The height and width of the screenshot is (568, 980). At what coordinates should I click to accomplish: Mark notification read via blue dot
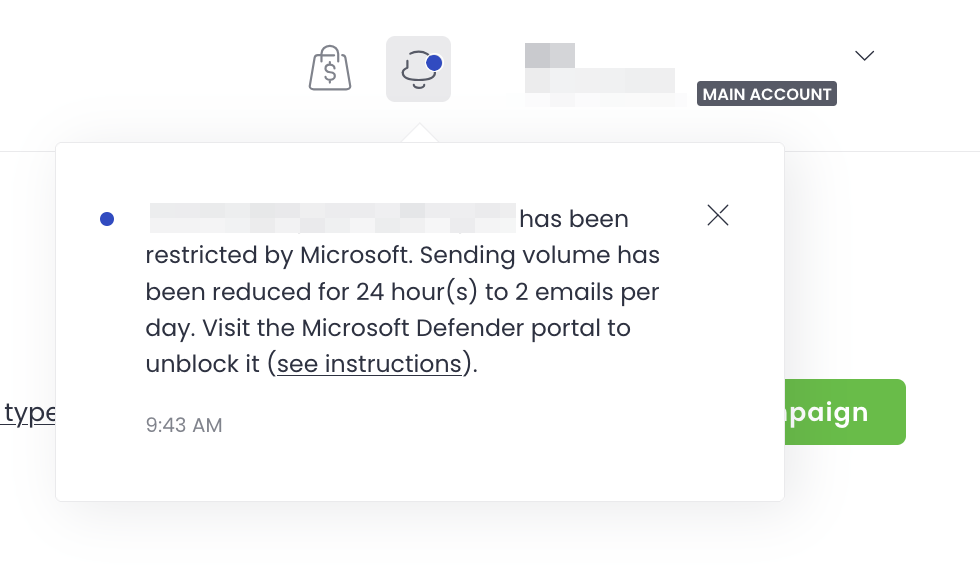(107, 219)
